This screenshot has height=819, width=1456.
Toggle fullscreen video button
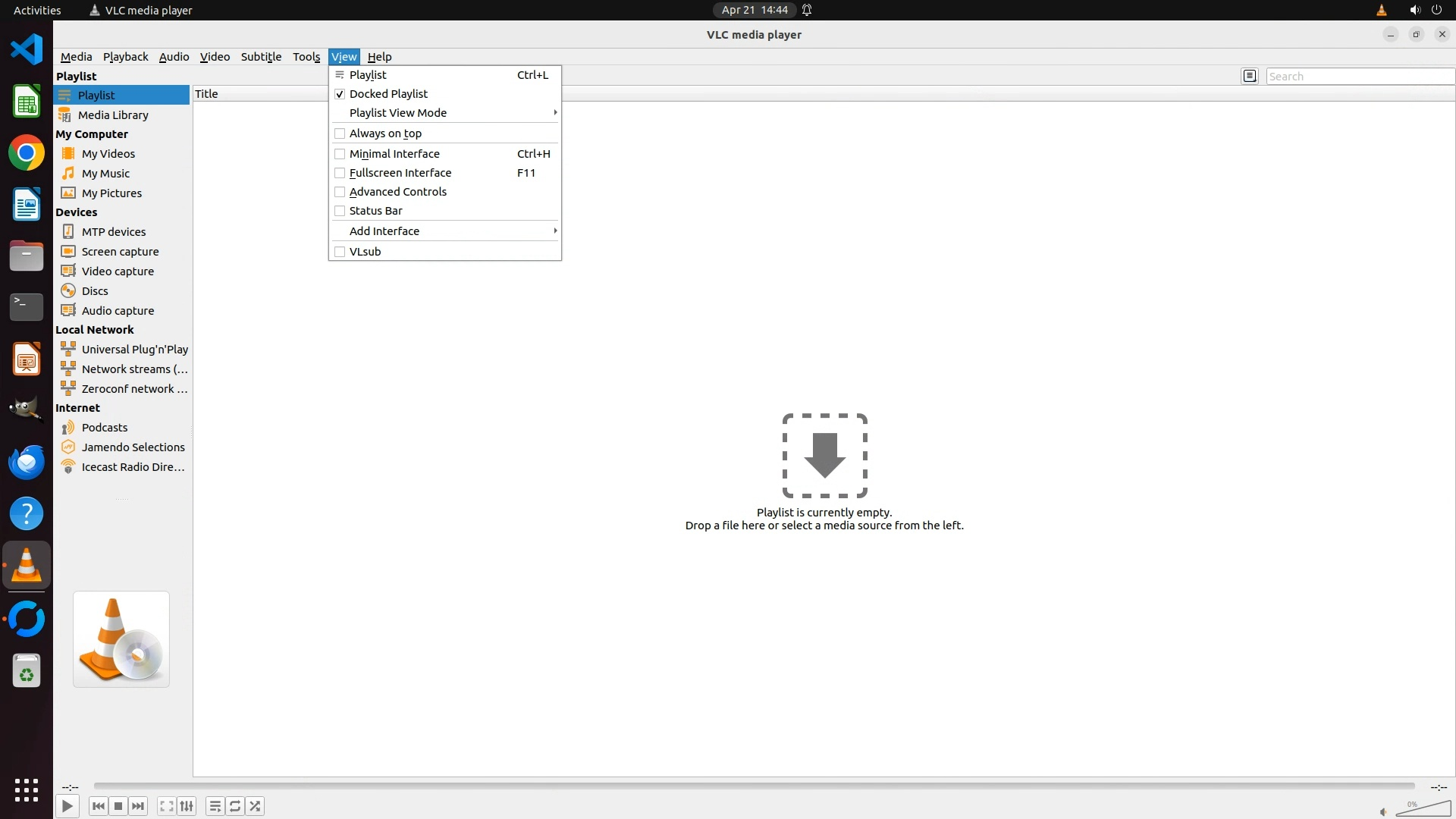167,806
